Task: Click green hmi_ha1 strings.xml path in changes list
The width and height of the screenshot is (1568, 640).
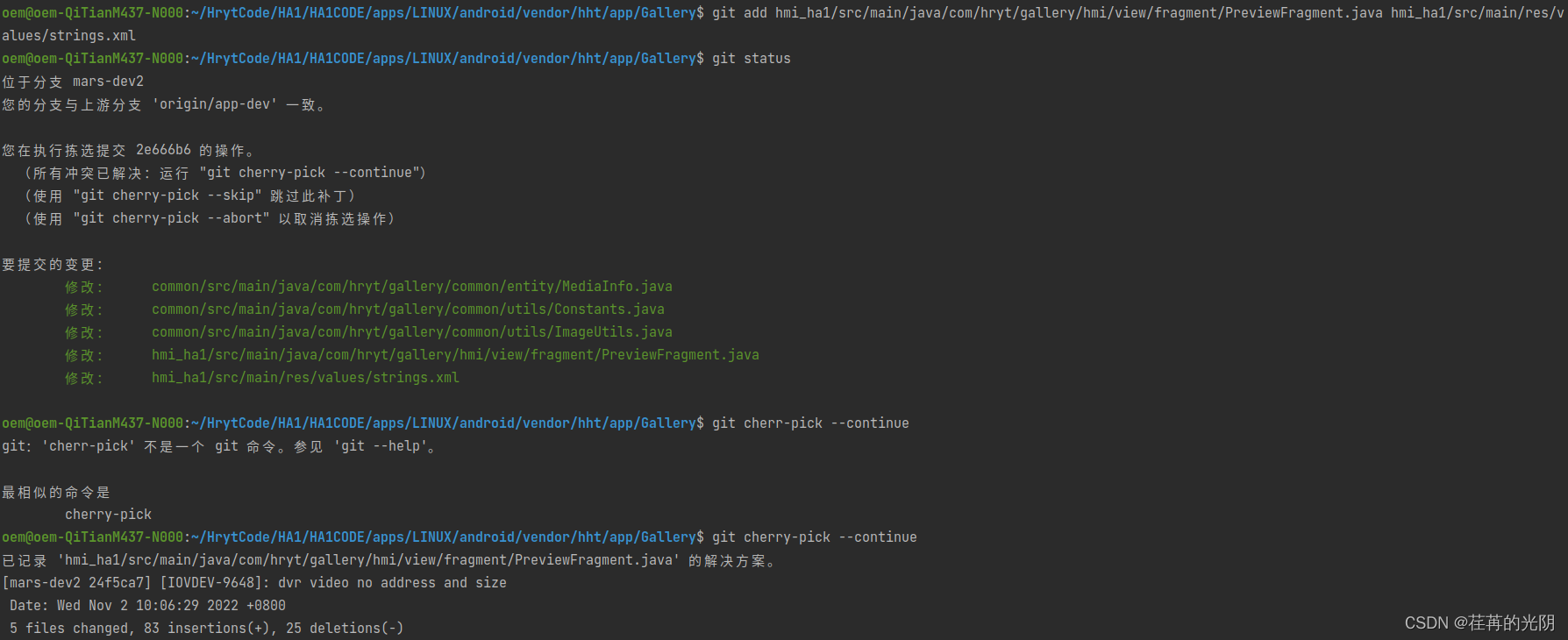Action: click(305, 378)
